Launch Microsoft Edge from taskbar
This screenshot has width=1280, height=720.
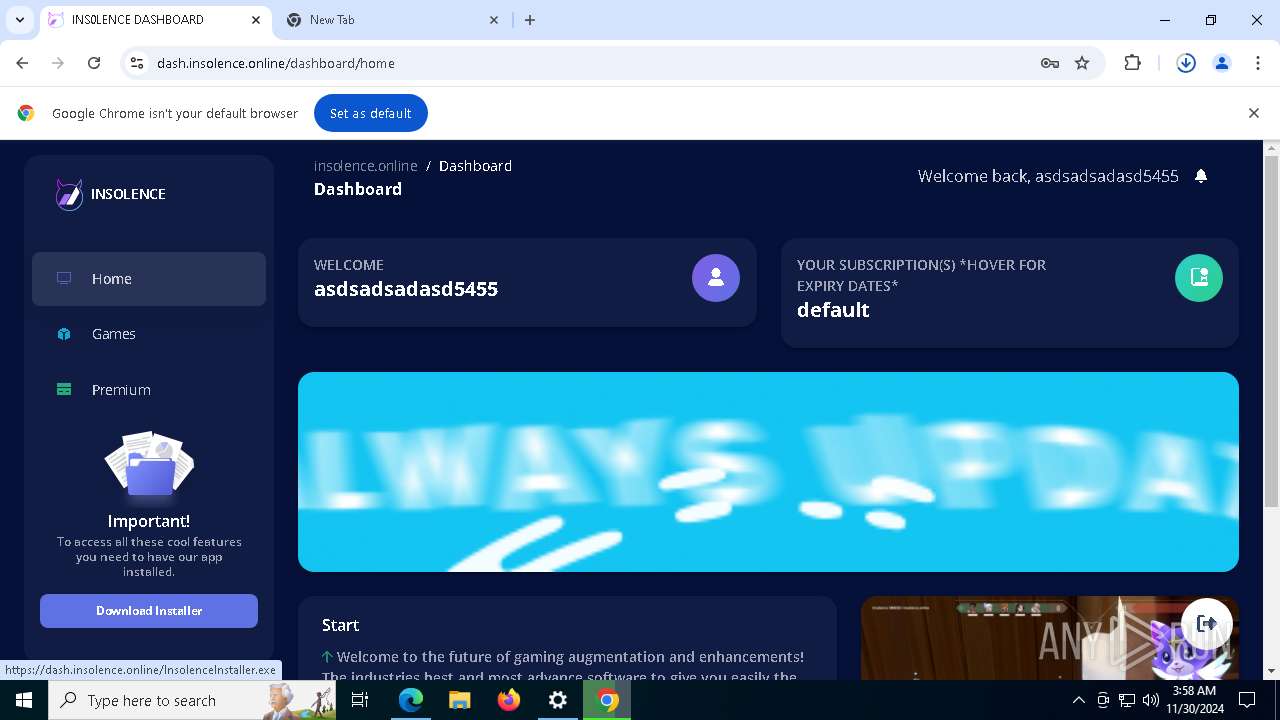(411, 700)
